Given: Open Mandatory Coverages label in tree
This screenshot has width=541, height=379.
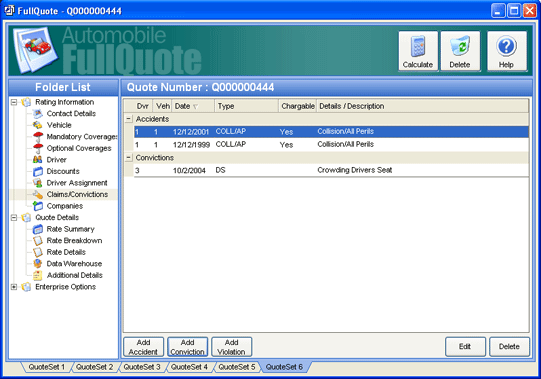Looking at the screenshot, I should (x=82, y=137).
